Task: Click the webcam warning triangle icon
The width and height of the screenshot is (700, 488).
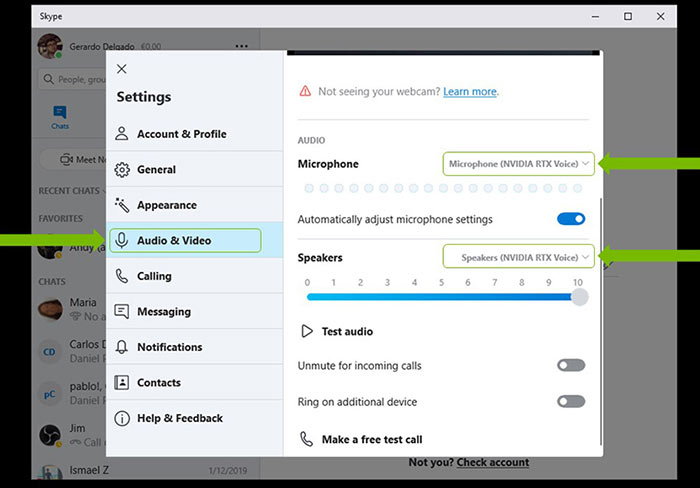Action: point(305,91)
